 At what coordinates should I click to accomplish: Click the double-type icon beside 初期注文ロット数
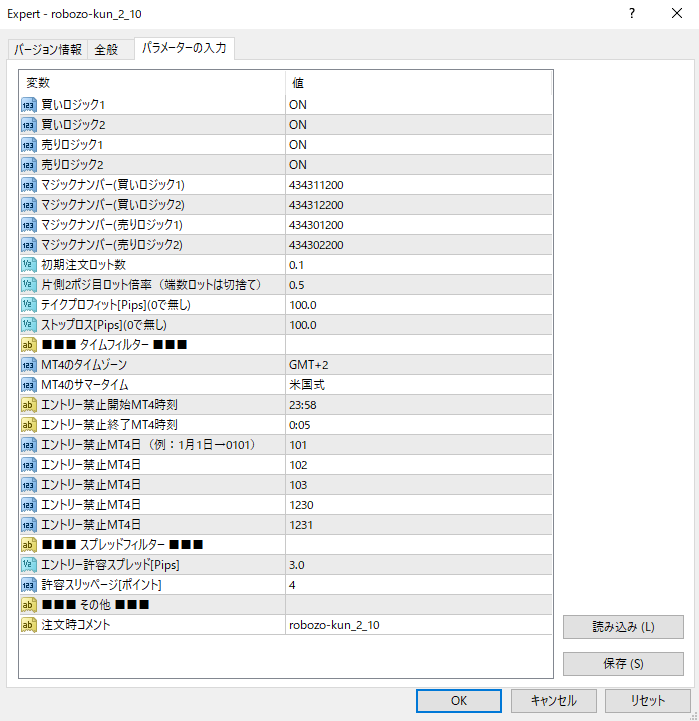coord(29,265)
